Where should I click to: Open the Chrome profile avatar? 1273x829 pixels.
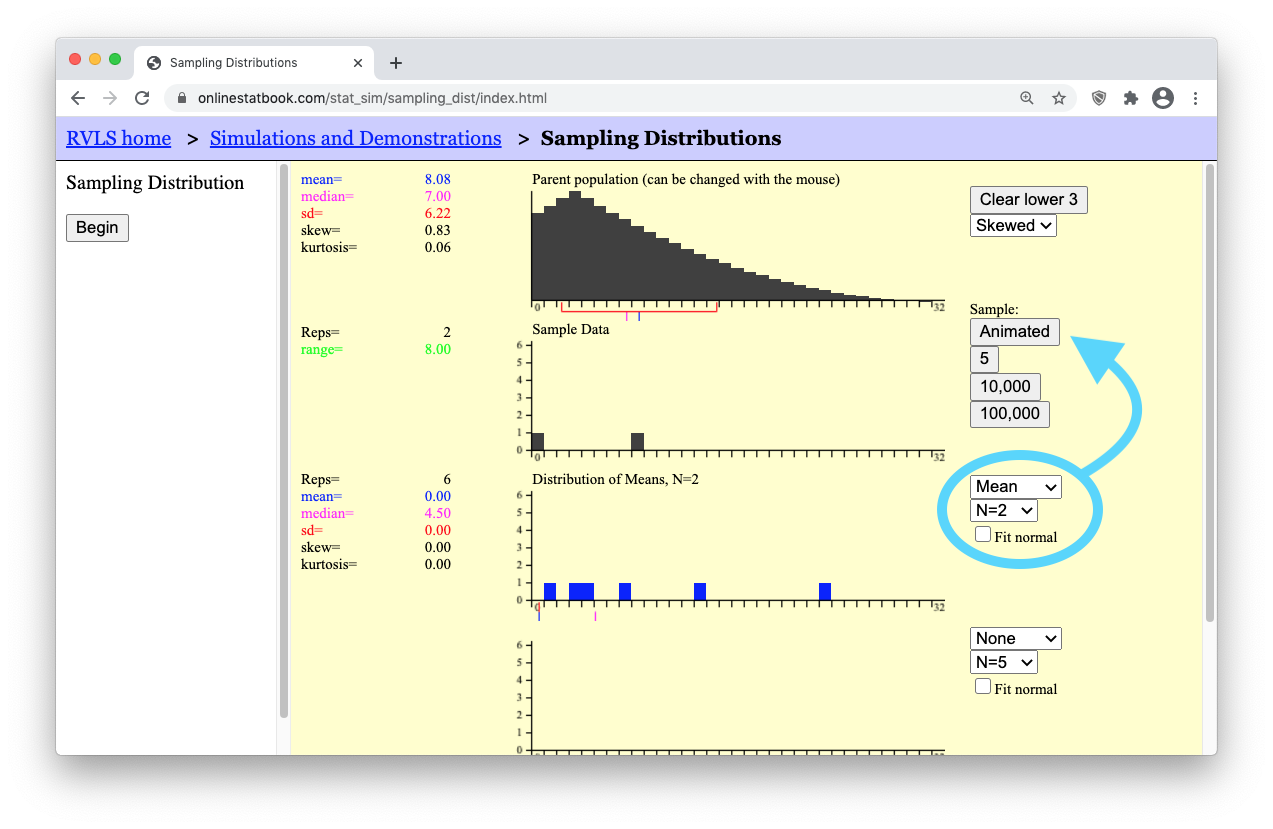(x=1162, y=98)
